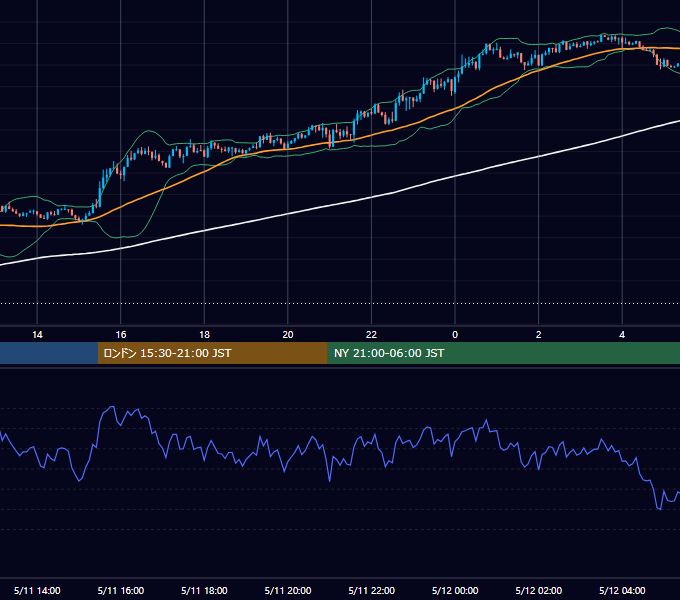The height and width of the screenshot is (600, 680).
Task: Click the 5/11 22:00 oscillator time label
Action: (x=371, y=590)
